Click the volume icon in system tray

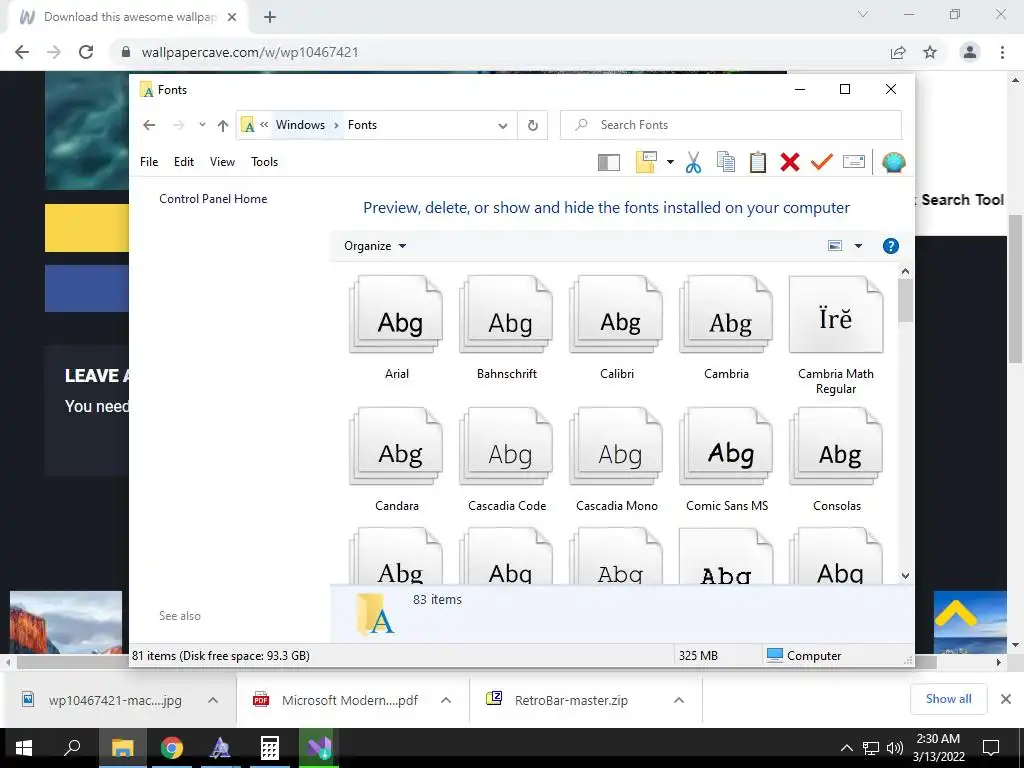(x=895, y=748)
